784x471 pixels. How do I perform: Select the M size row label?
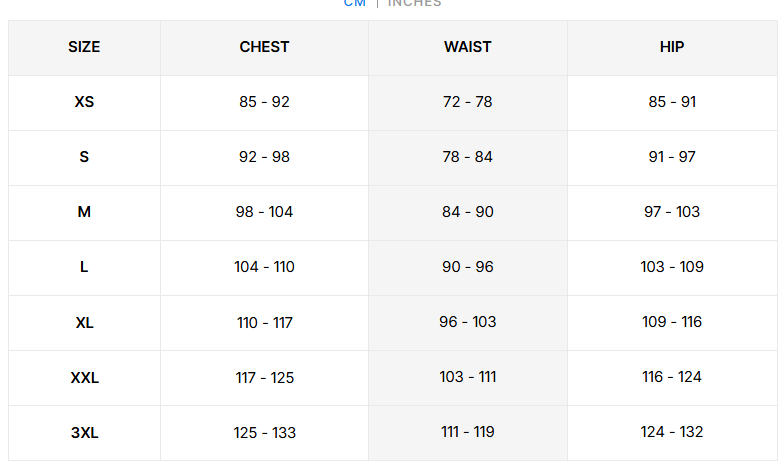pos(84,212)
